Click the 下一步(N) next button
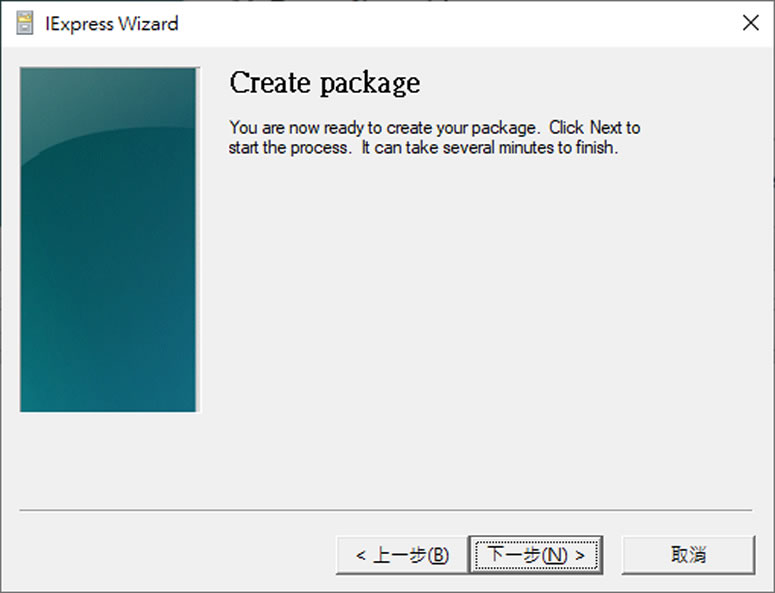This screenshot has height=593, width=775. point(536,555)
